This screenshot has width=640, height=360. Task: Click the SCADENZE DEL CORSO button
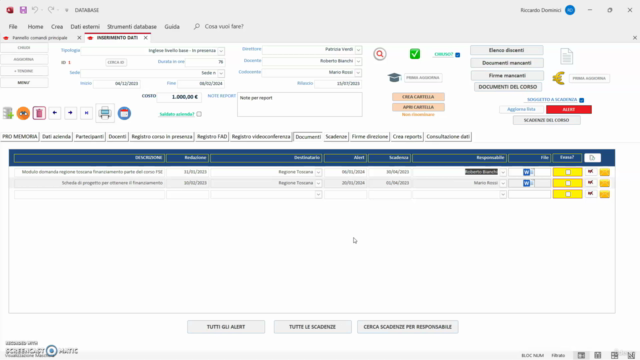pyautogui.click(x=546, y=120)
